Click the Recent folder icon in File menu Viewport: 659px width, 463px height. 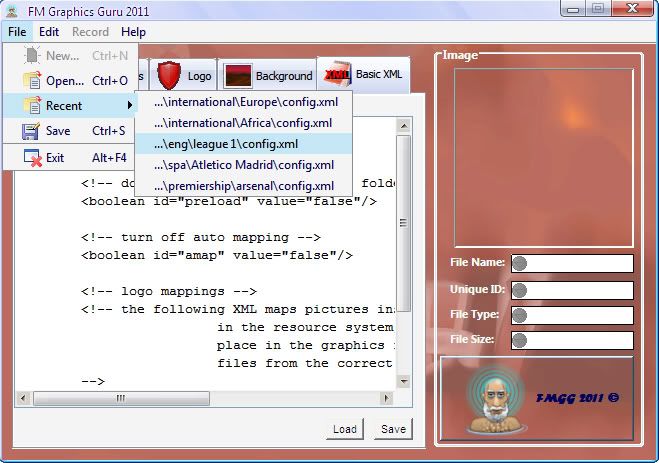click(32, 105)
